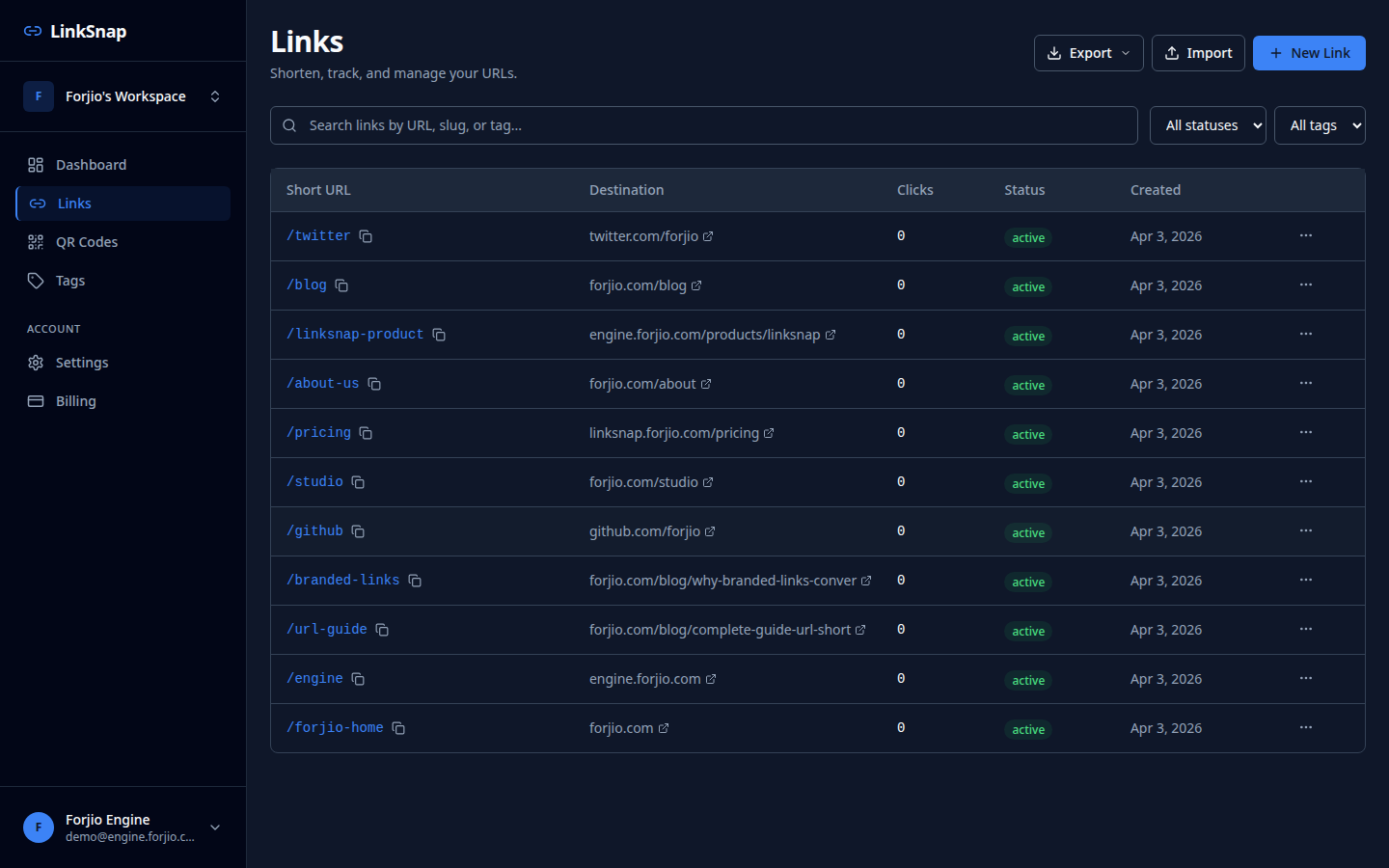Viewport: 1389px width, 868px height.
Task: Open the workspace switcher chevron
Action: pyautogui.click(x=214, y=96)
